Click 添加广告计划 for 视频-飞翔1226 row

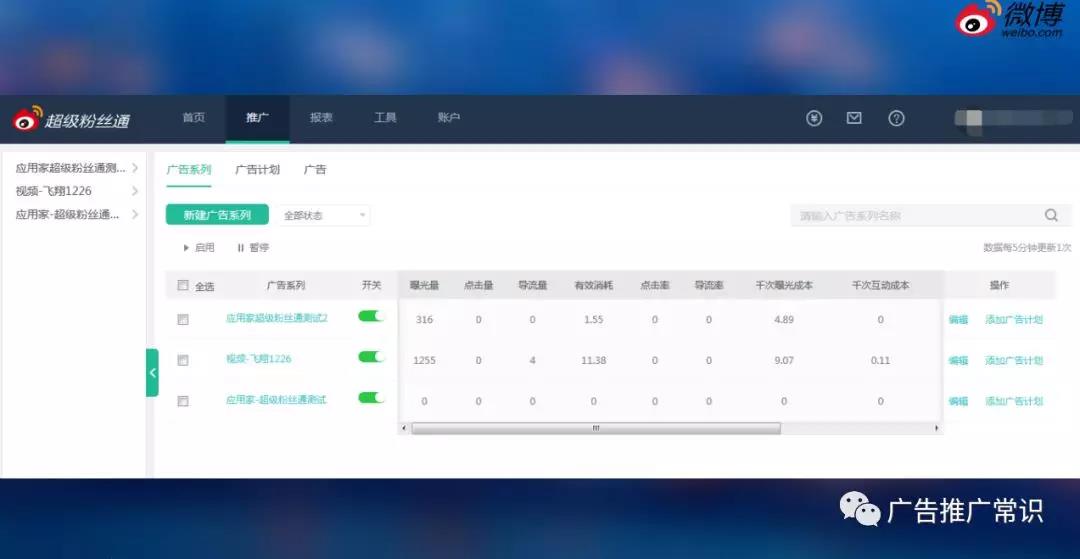pos(1014,360)
